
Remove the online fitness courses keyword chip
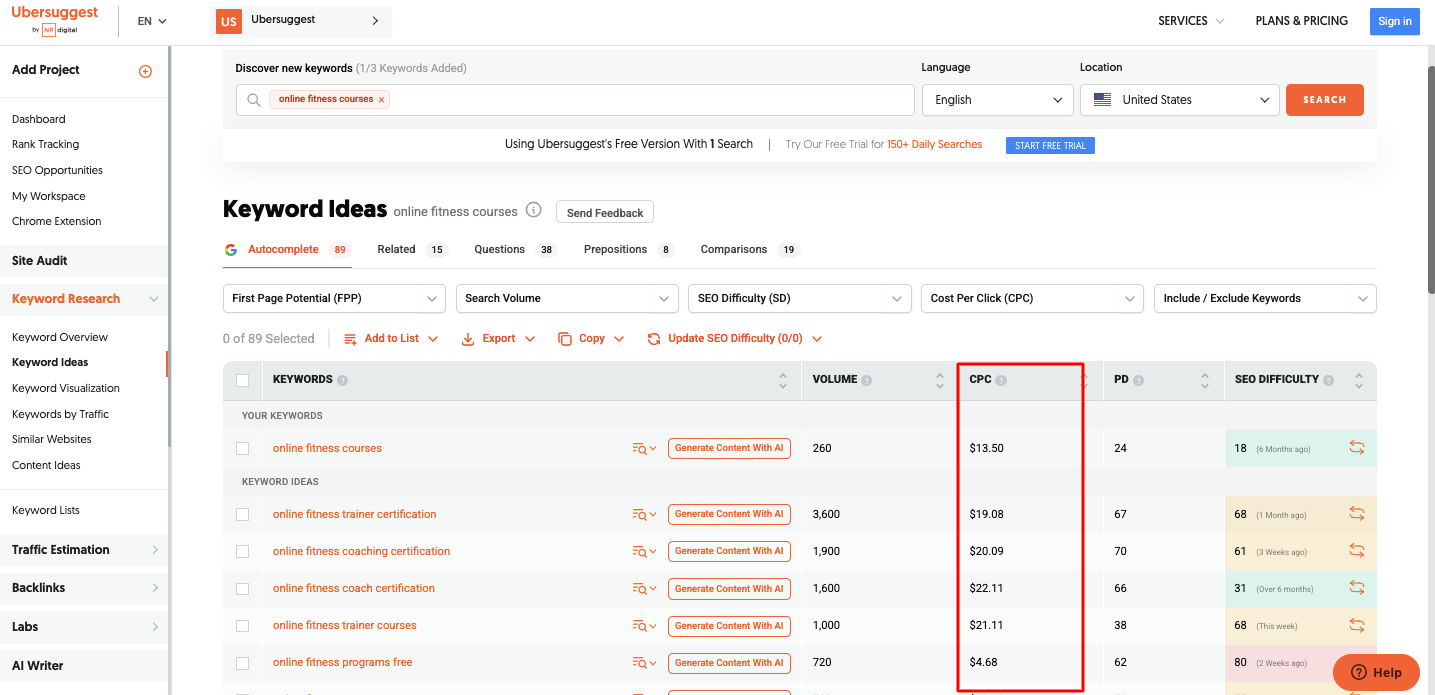click(381, 100)
